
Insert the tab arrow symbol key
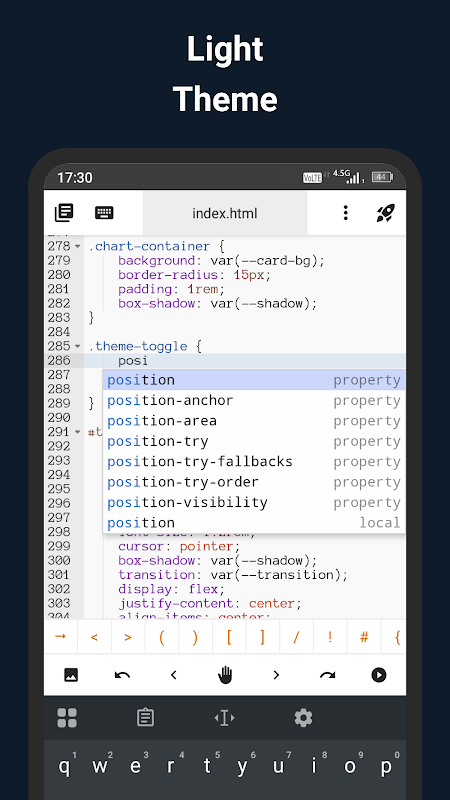(x=61, y=637)
